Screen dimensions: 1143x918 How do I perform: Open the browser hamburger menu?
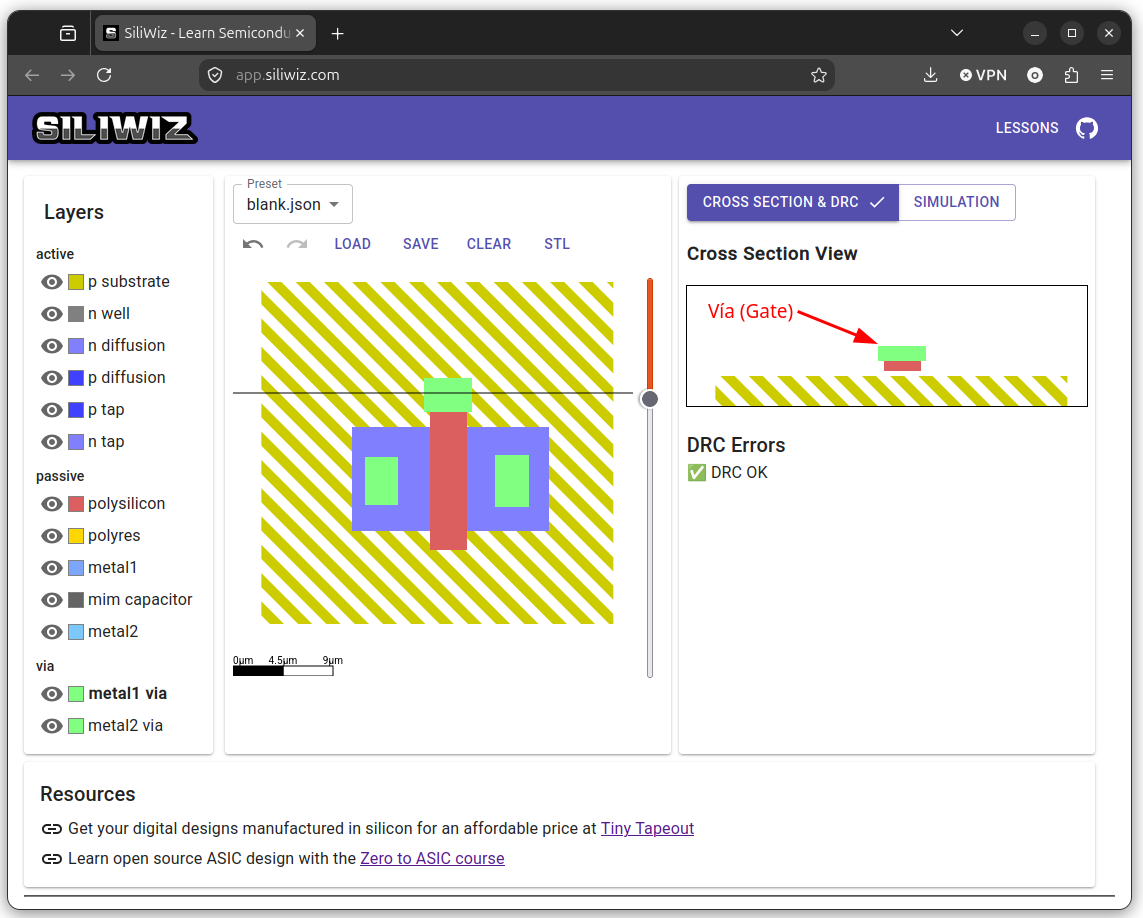tap(1107, 75)
